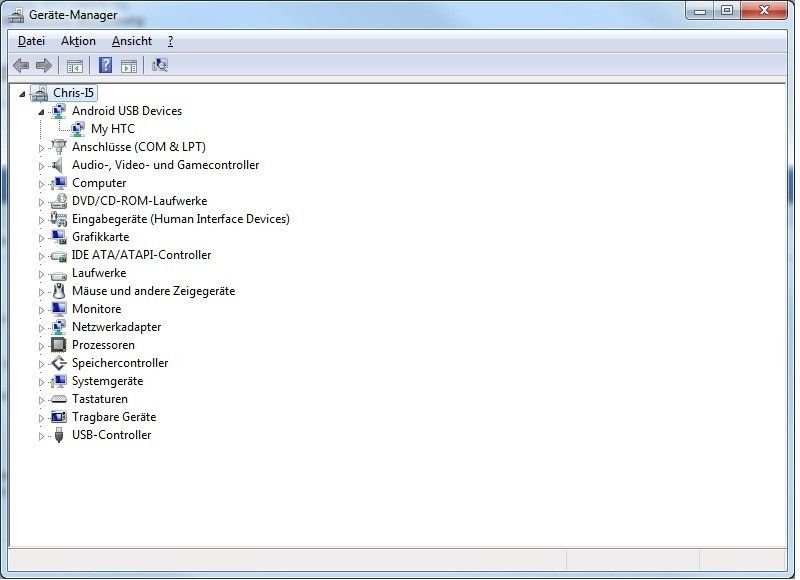
Task: Open the ? help menu
Action: [x=170, y=41]
